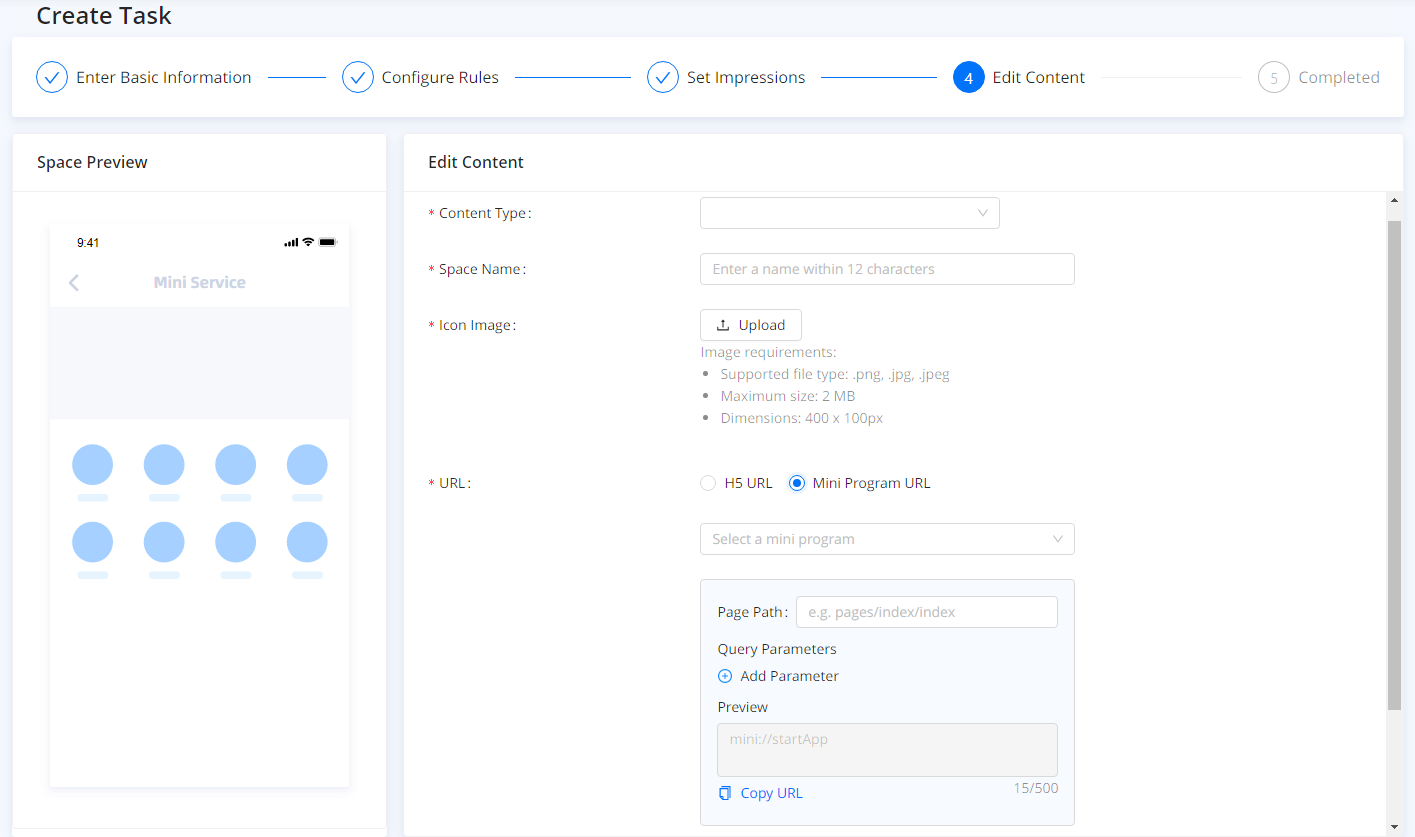Screen dimensions: 1415x837
Task: Click the Copy URL link
Action: [771, 793]
